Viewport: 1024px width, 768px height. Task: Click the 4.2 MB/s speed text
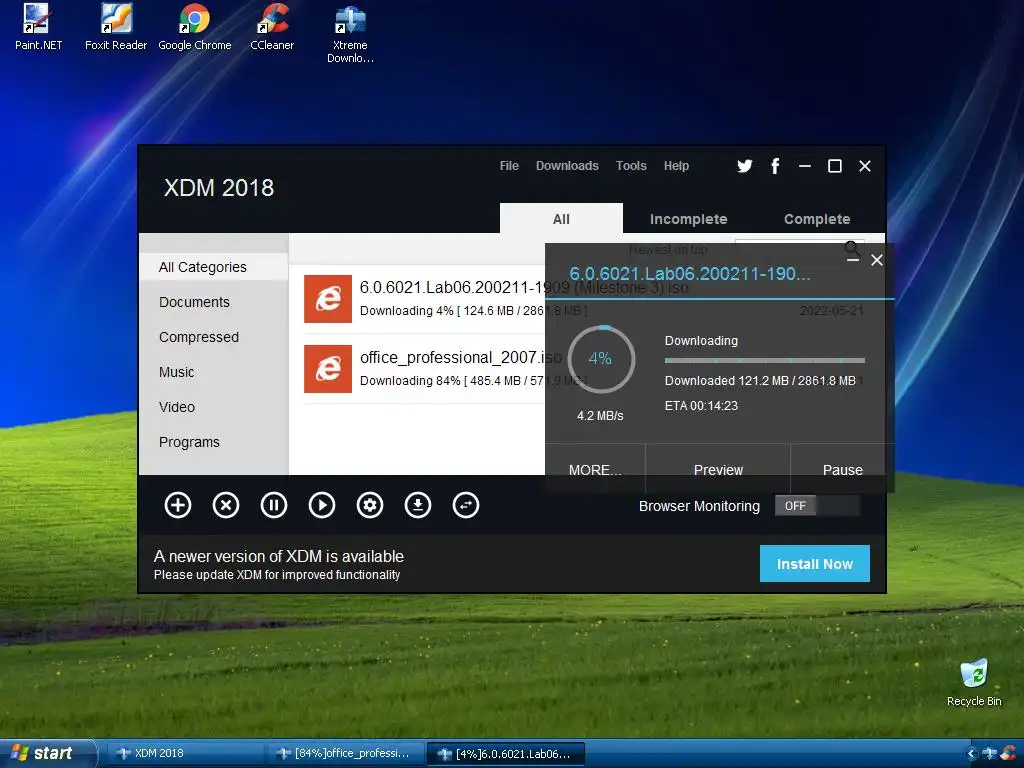600,415
